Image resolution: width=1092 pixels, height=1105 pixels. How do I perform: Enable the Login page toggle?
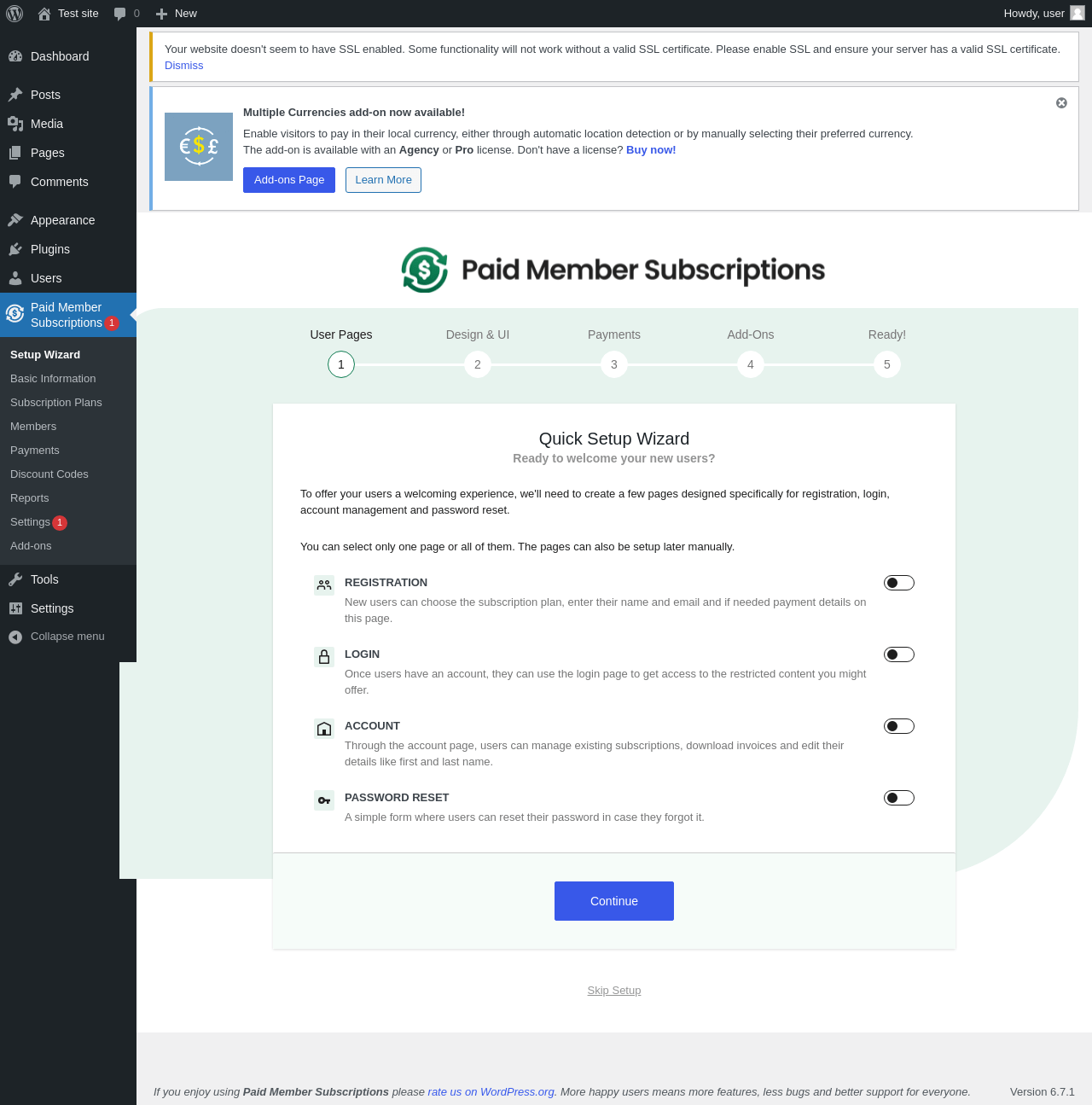(899, 654)
